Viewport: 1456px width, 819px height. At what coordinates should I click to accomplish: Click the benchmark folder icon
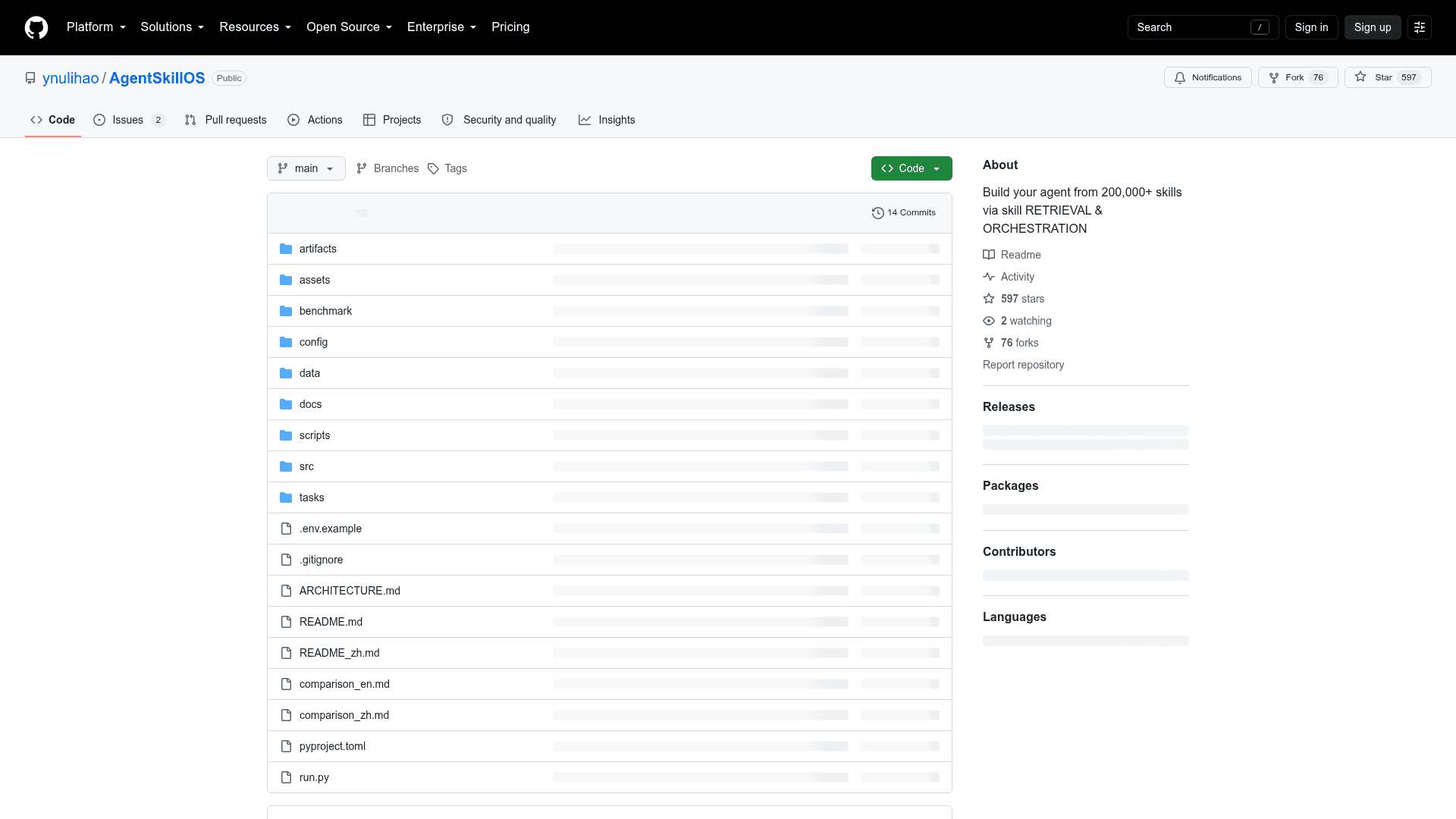coord(286,311)
